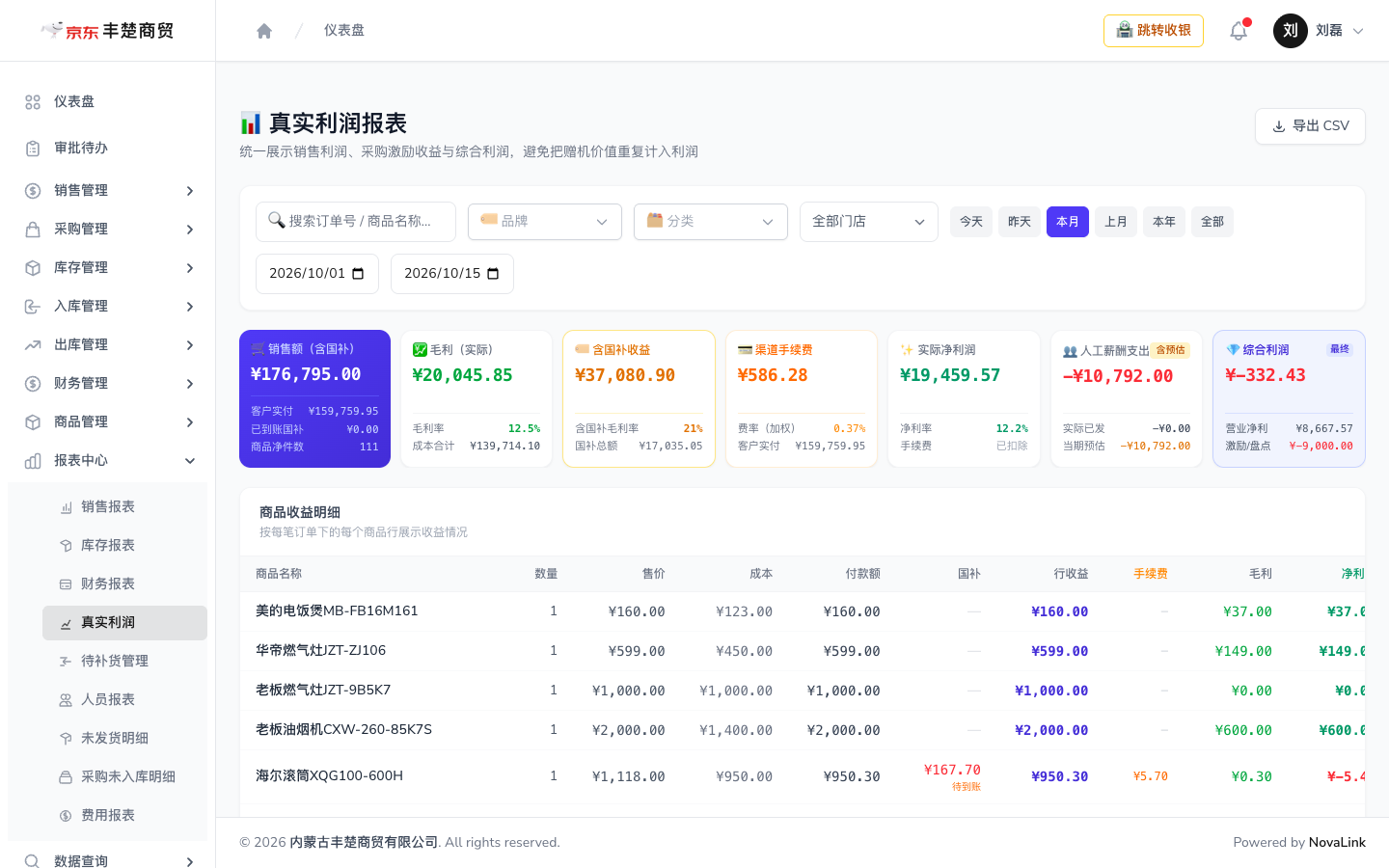Click the 人员报表 people icon
Image resolution: width=1389 pixels, height=868 pixels.
pyautogui.click(x=66, y=700)
